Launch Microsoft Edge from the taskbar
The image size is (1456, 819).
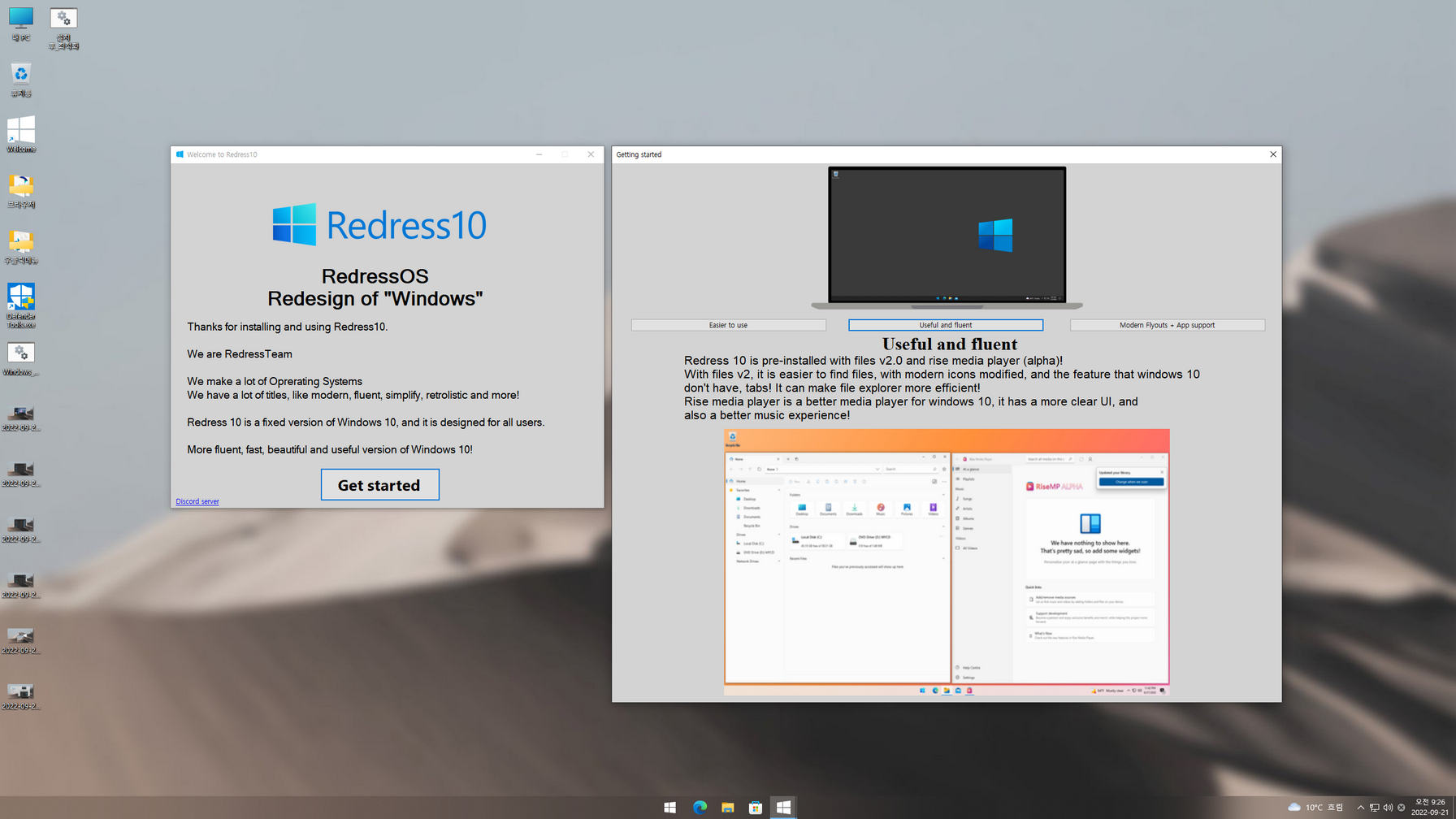point(700,807)
